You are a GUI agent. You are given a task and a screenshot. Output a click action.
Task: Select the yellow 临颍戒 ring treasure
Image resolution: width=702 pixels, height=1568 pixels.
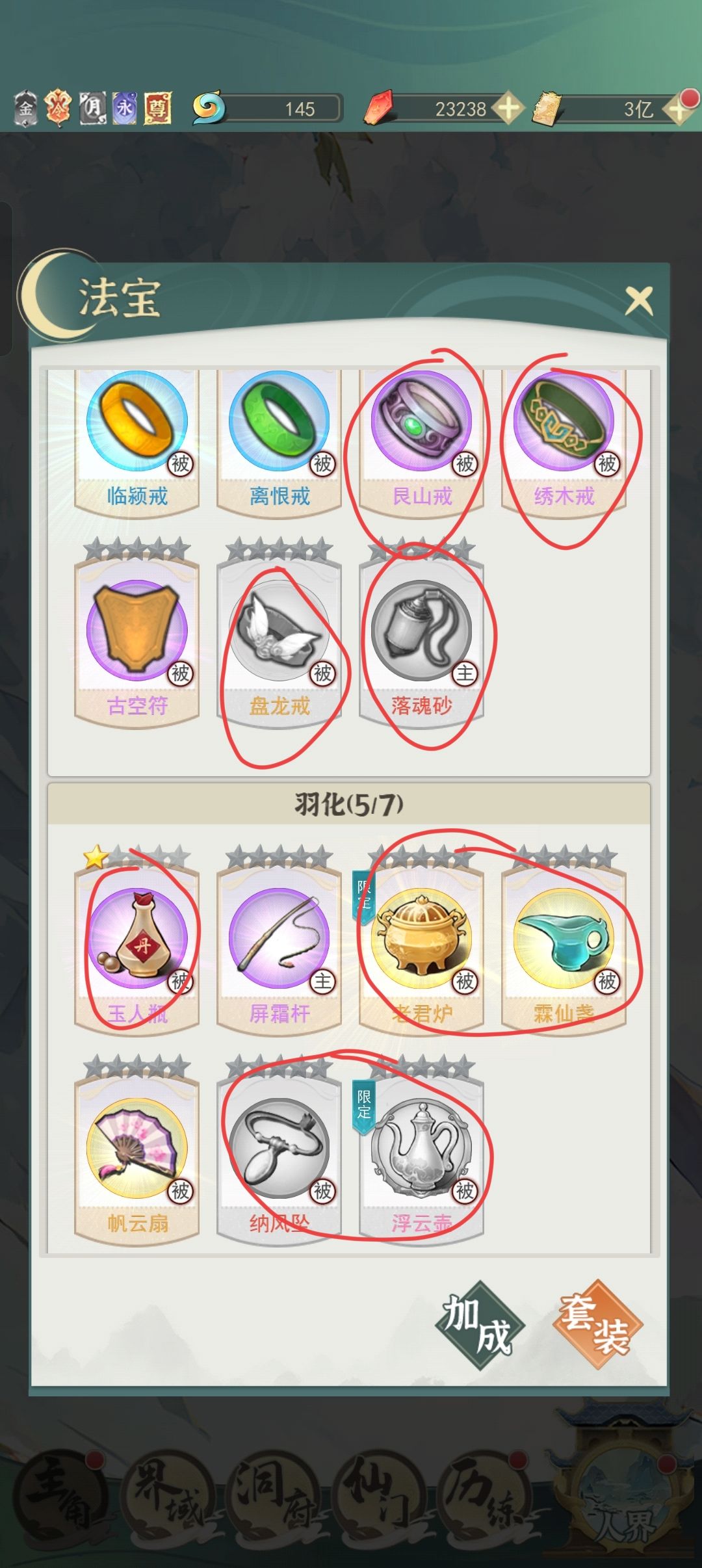click(x=137, y=441)
